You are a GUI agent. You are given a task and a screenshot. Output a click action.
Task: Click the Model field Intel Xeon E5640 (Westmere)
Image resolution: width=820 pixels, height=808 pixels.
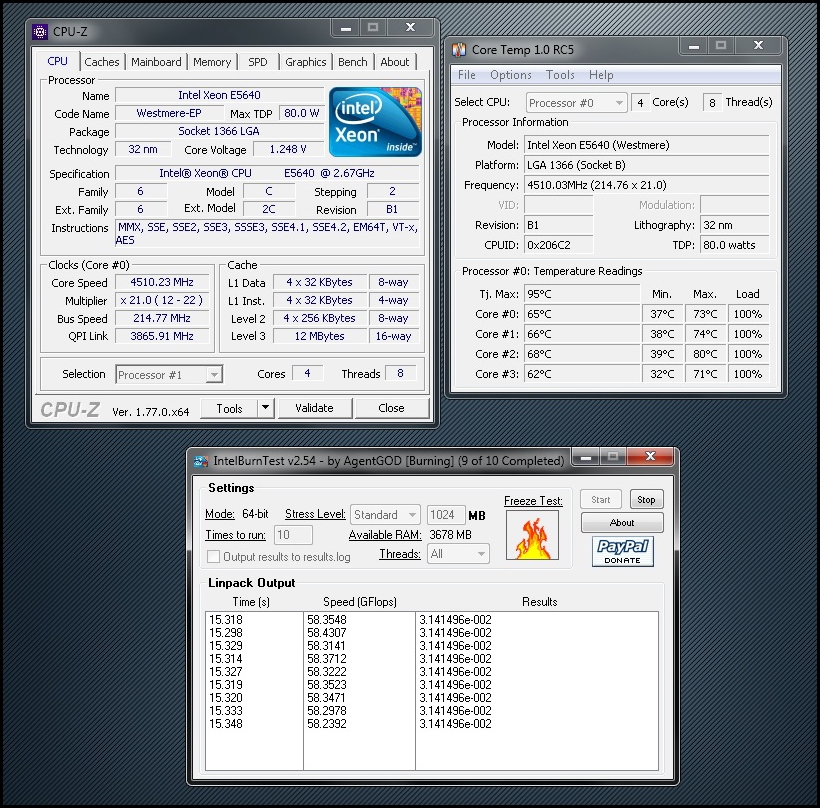click(x=646, y=145)
